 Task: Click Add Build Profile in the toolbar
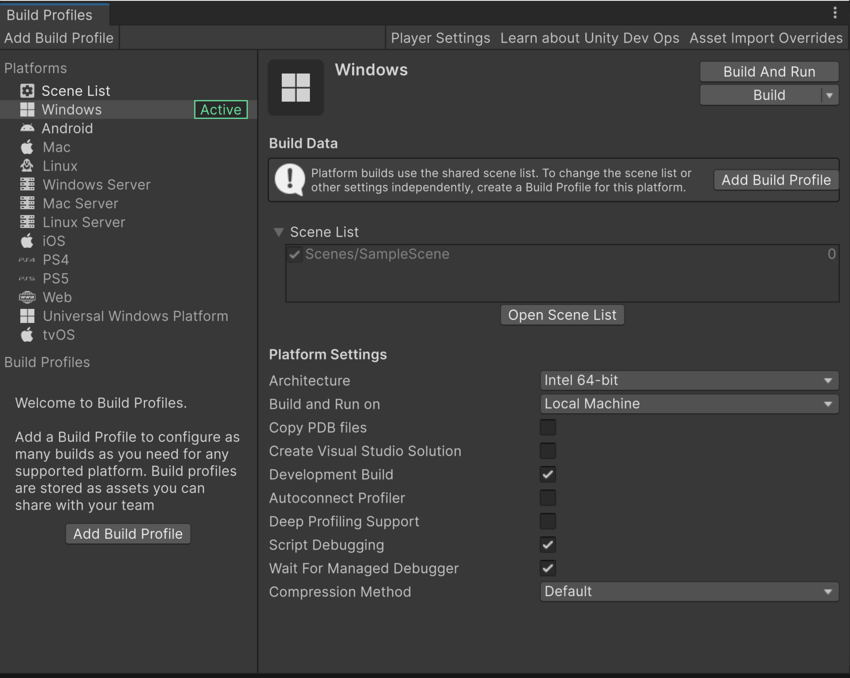[x=59, y=38]
